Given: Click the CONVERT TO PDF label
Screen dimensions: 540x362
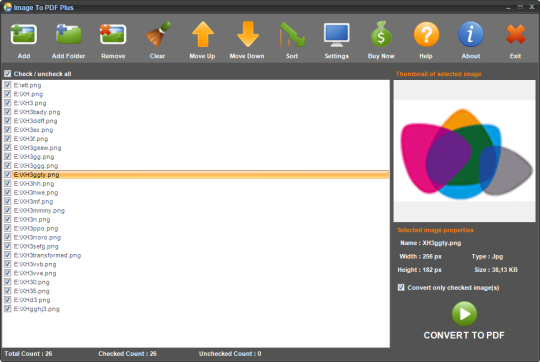Looking at the screenshot, I should pyautogui.click(x=464, y=335).
